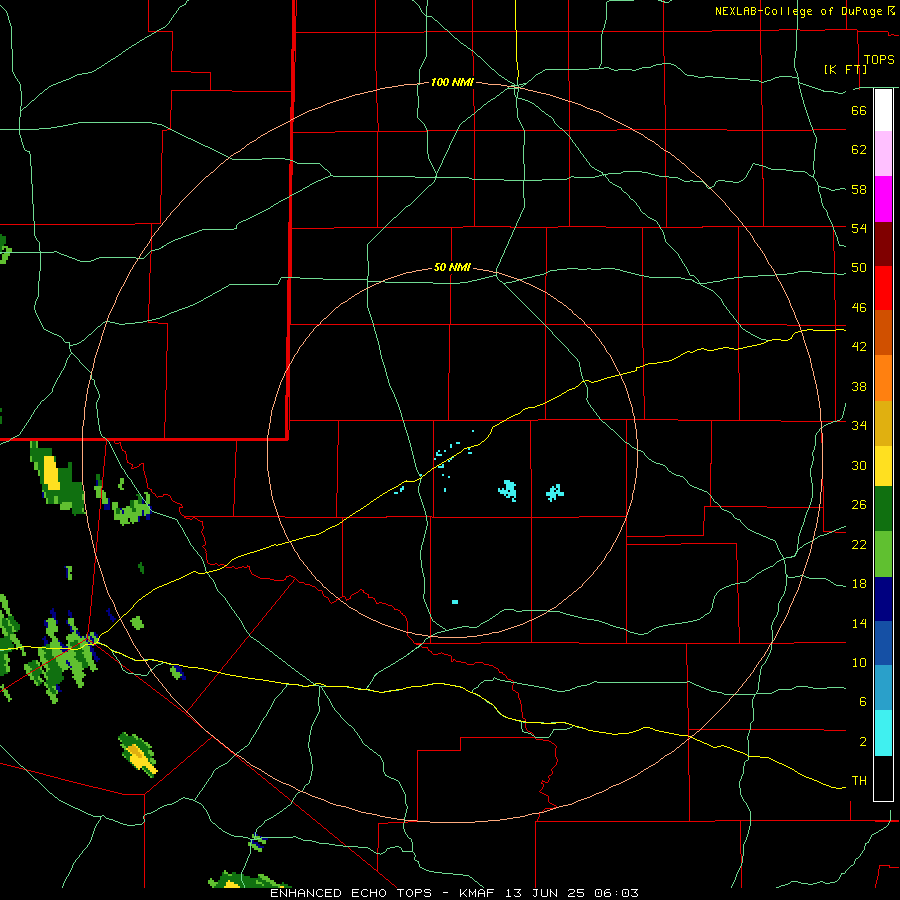
Task: Click the 'NEXLAB-College of DuPage' credit text
Action: [x=799, y=11]
